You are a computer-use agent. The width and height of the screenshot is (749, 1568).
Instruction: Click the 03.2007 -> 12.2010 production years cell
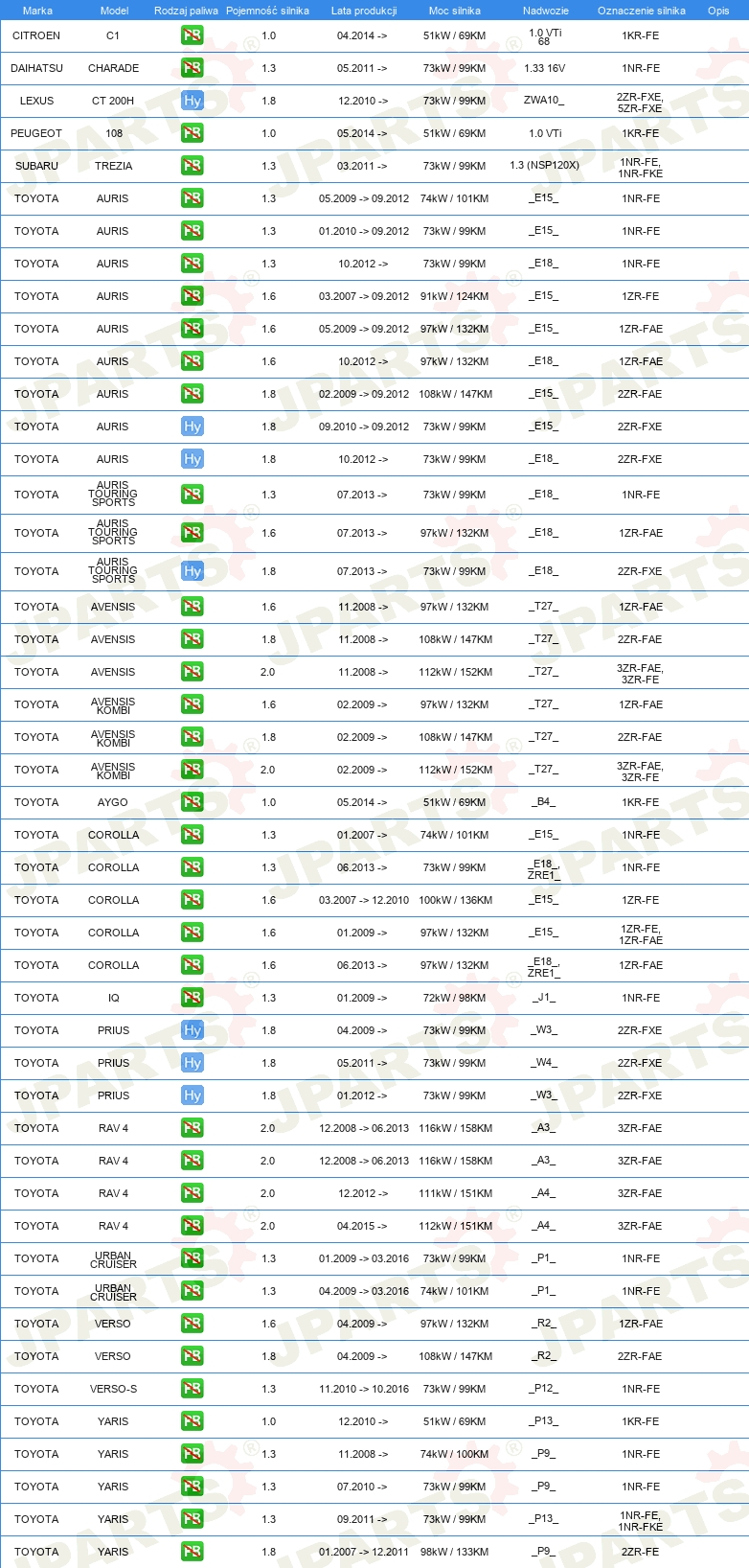[364, 900]
